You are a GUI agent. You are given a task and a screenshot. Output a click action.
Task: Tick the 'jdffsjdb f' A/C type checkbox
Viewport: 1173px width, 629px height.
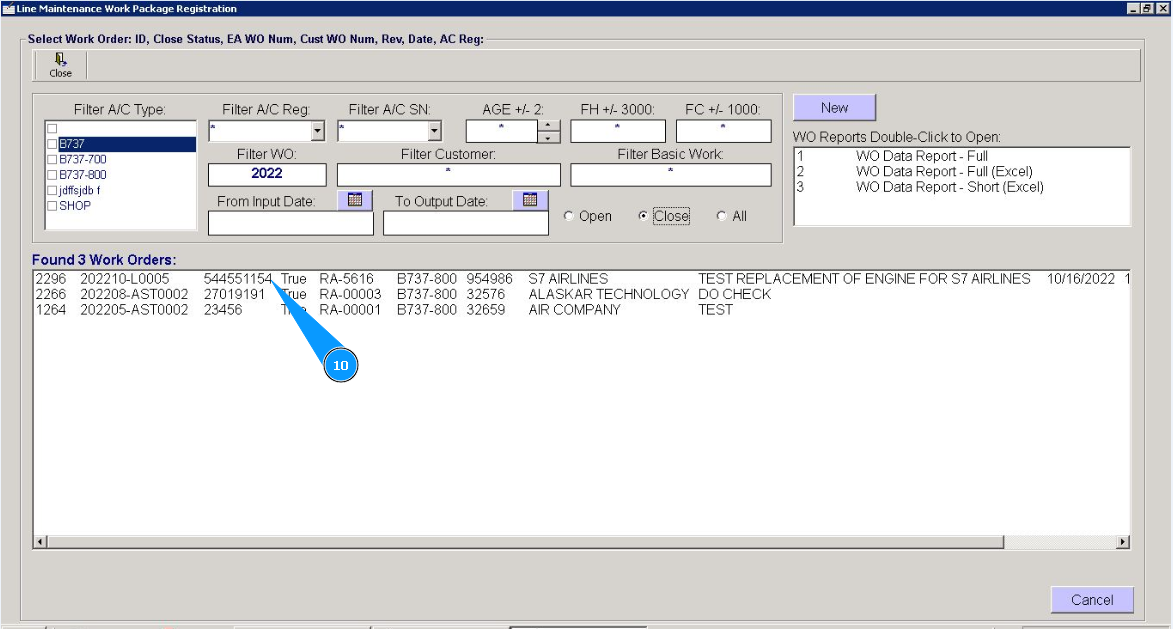point(52,190)
